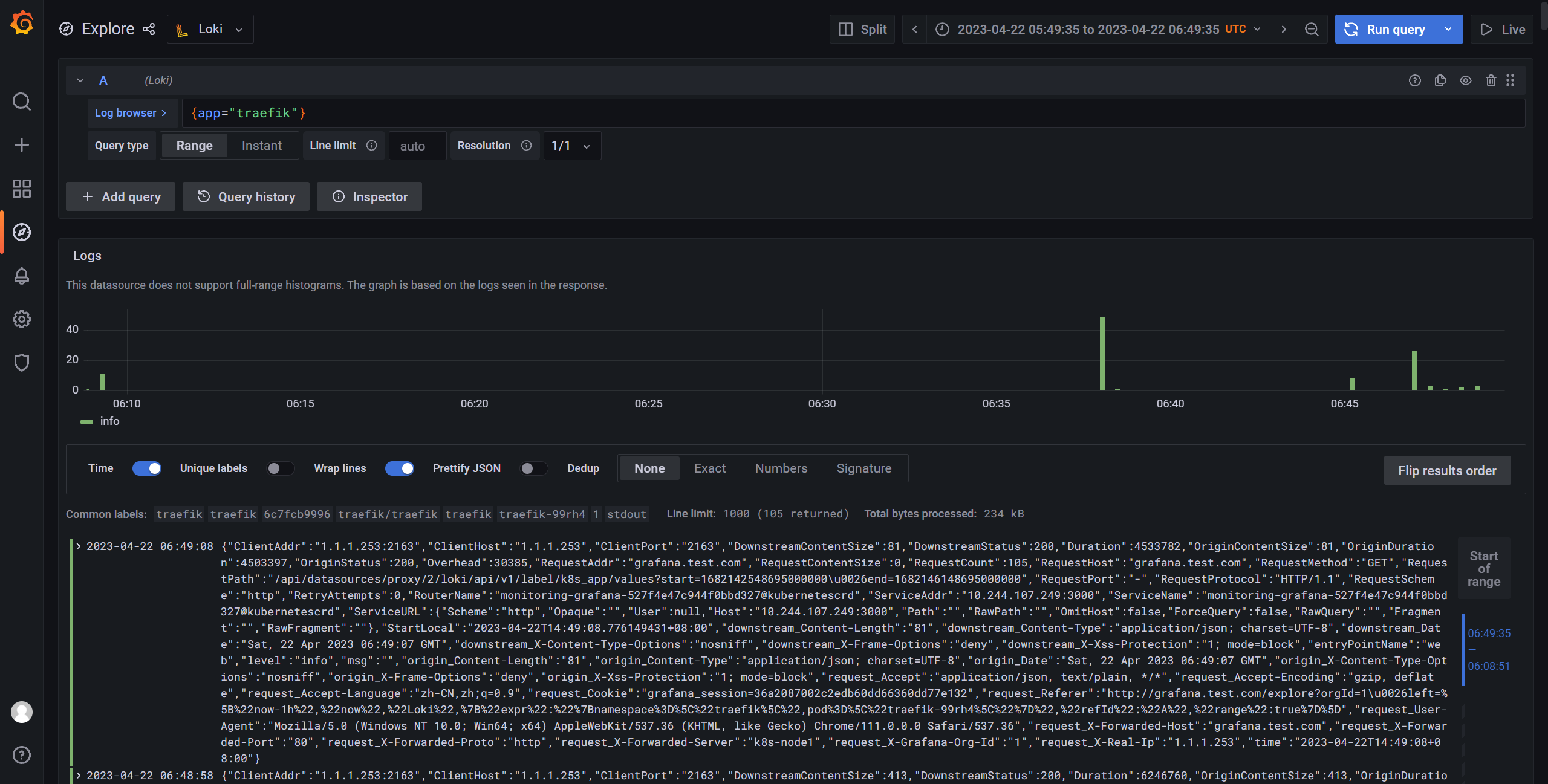Duplicate query A with copy icon
Image resolution: width=1548 pixels, height=784 pixels.
coord(1440,80)
